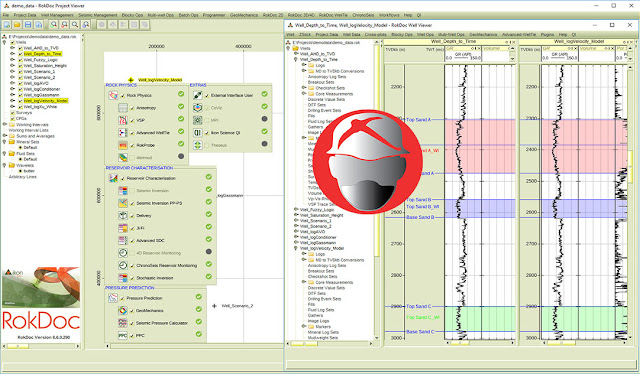Expand the Sums and Averages folder
This screenshot has height=374, width=640.
coord(4,136)
